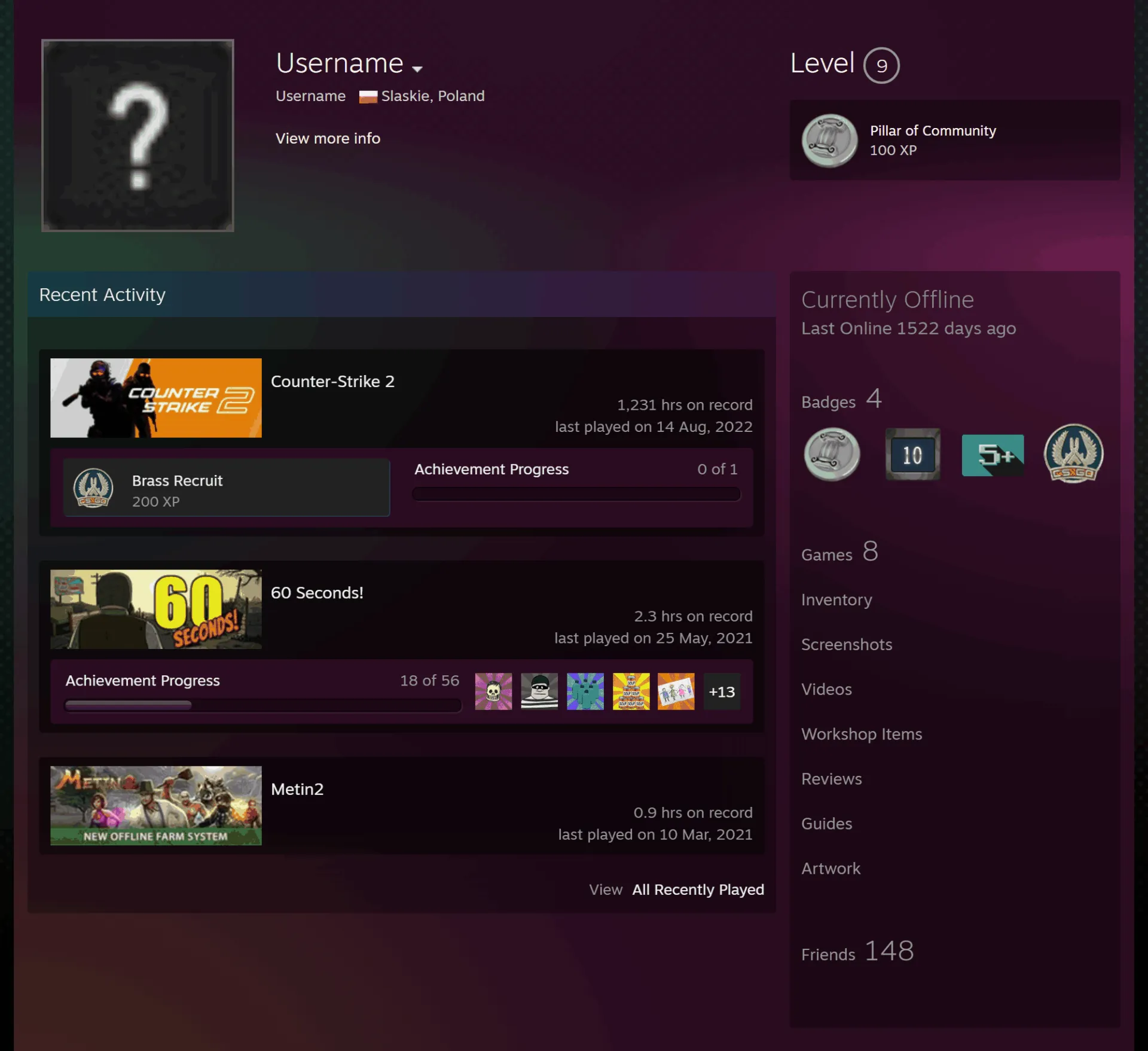The width and height of the screenshot is (1148, 1051).
Task: Open the Workshop Items link
Action: pyautogui.click(x=862, y=734)
